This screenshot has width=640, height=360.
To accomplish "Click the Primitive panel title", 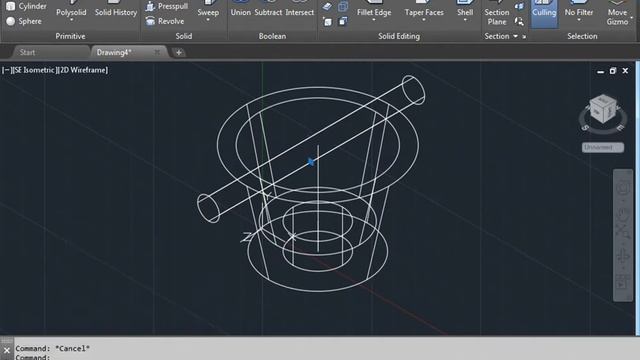I will click(x=70, y=36).
